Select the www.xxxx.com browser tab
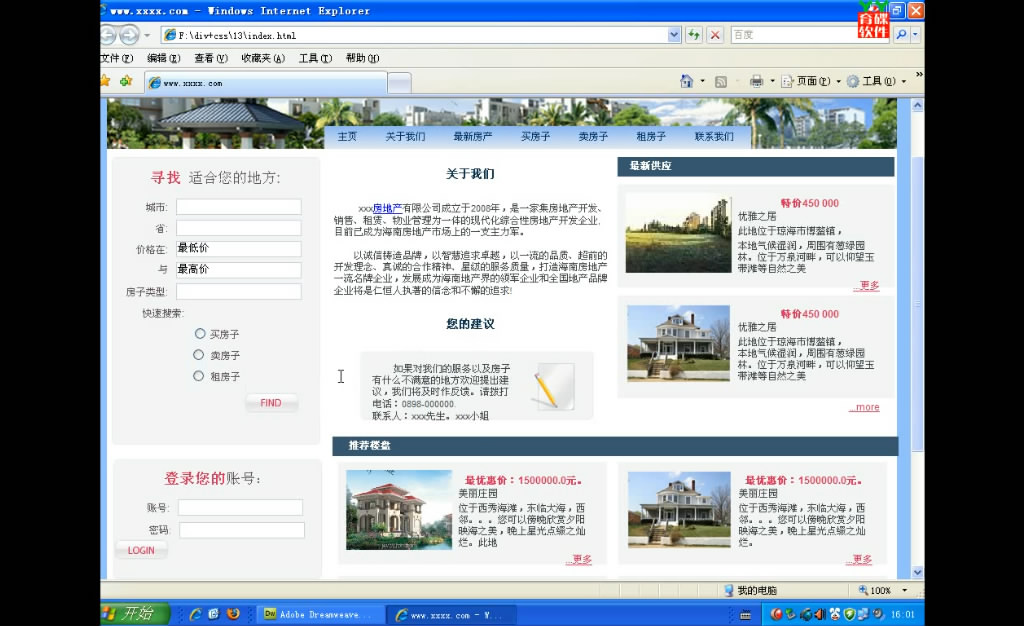This screenshot has height=626, width=1024. [x=266, y=83]
